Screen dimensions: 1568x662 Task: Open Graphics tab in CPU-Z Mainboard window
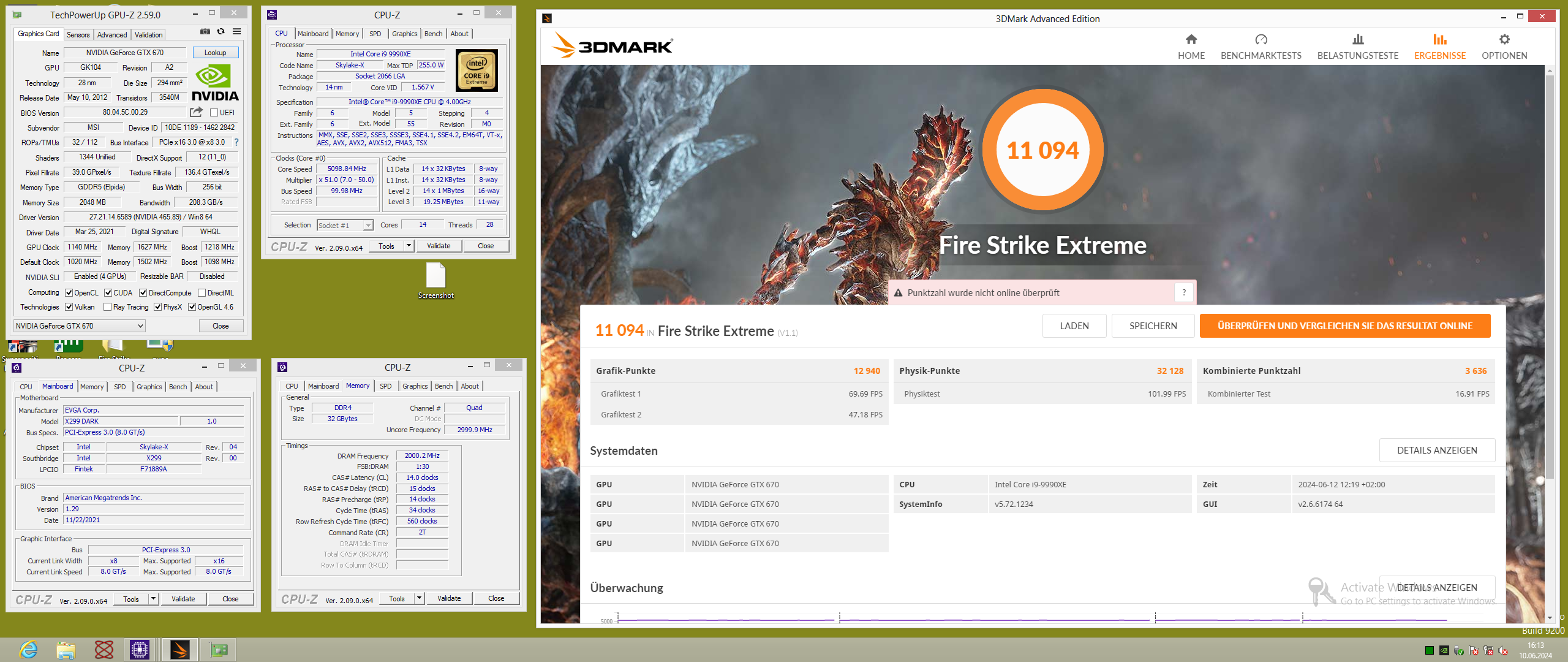[149, 387]
